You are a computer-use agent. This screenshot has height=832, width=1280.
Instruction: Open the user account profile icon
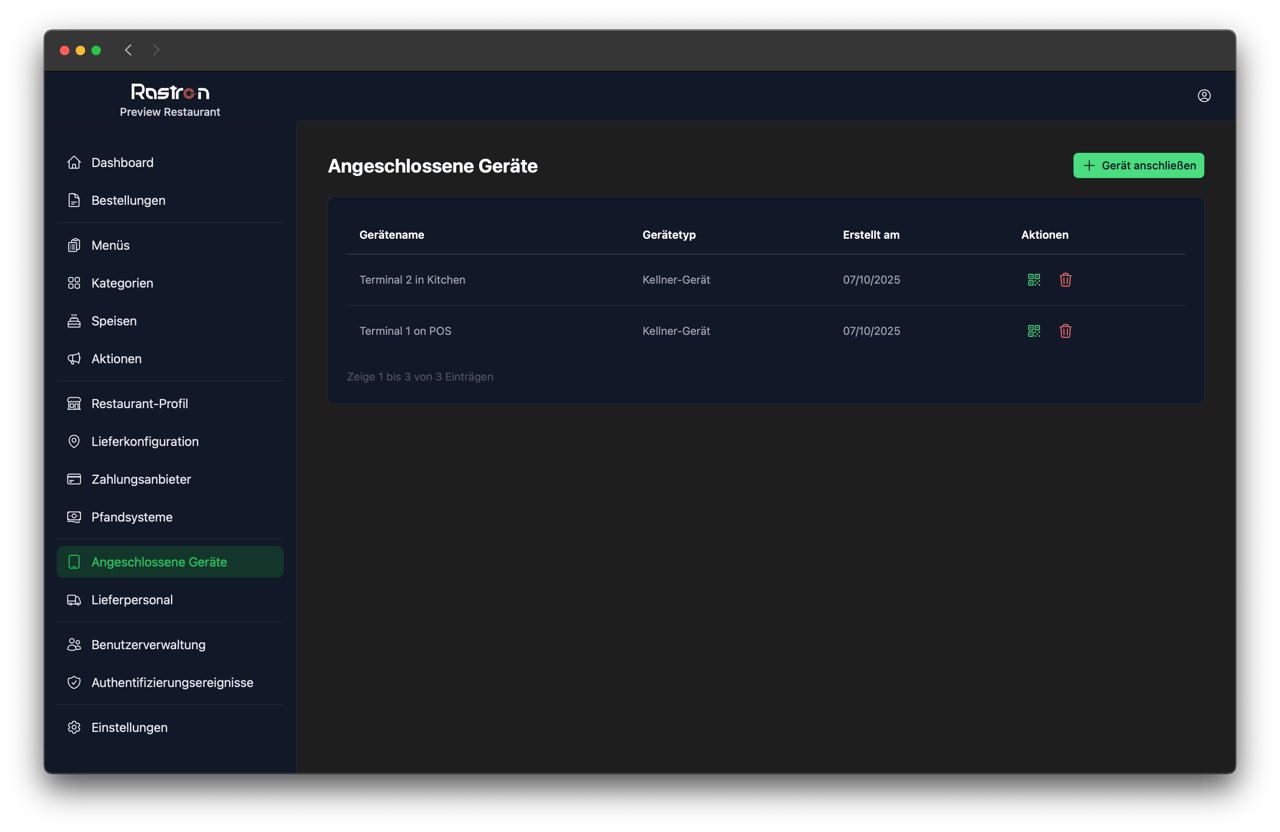point(1204,96)
